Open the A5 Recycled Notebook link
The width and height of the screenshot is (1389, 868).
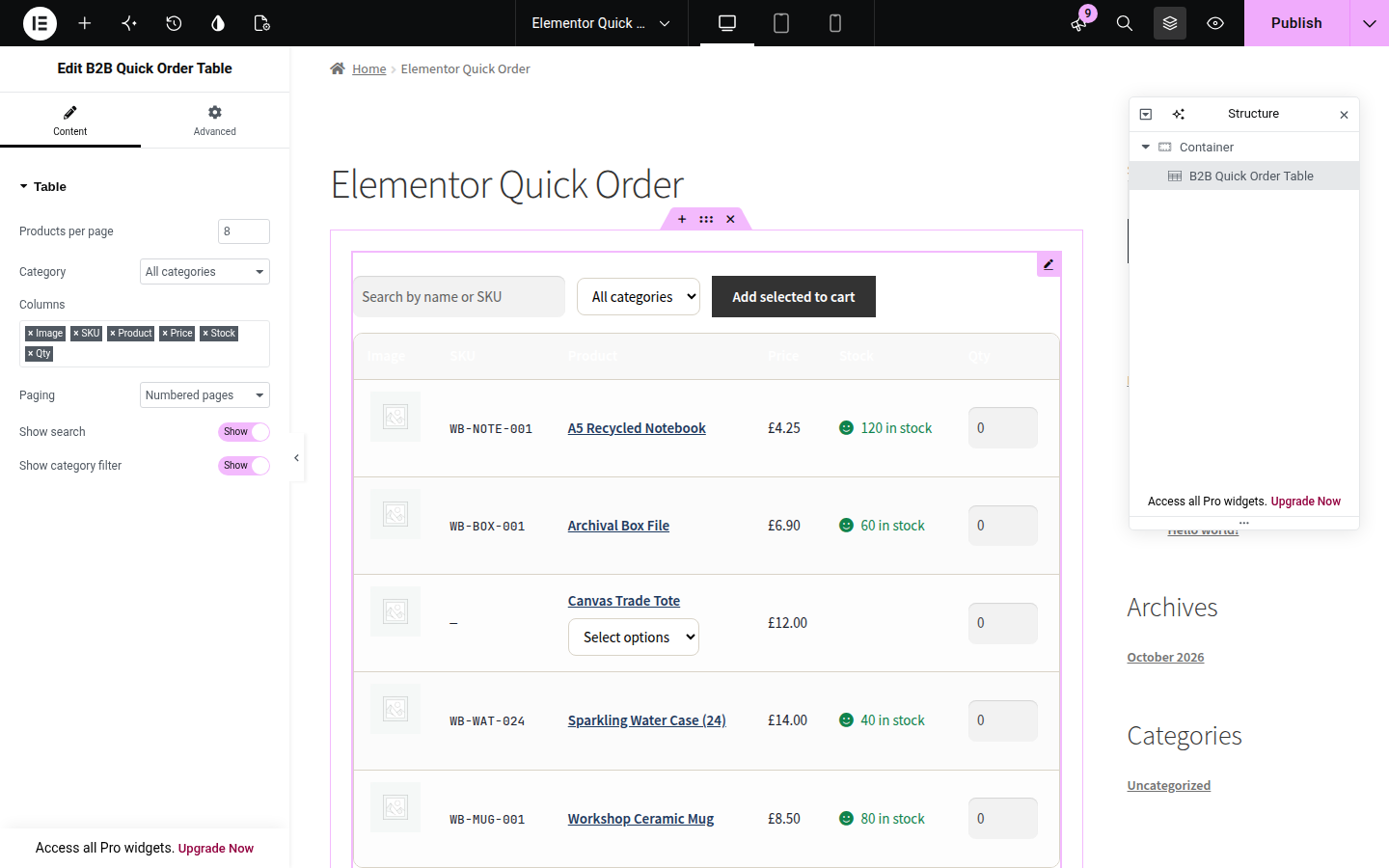tap(637, 428)
